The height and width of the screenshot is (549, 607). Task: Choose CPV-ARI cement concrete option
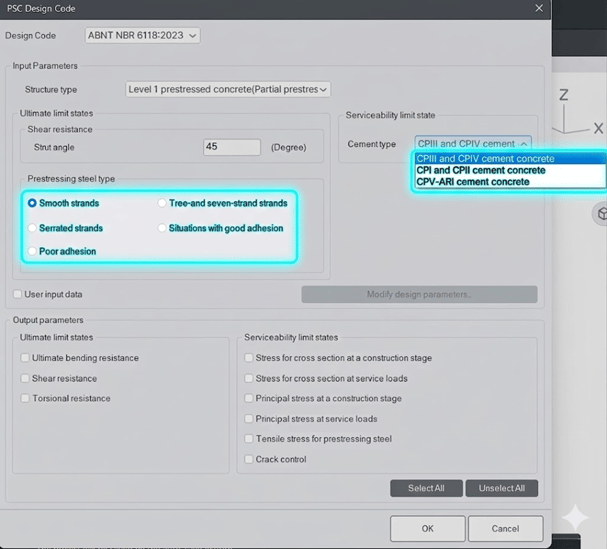click(x=473, y=182)
